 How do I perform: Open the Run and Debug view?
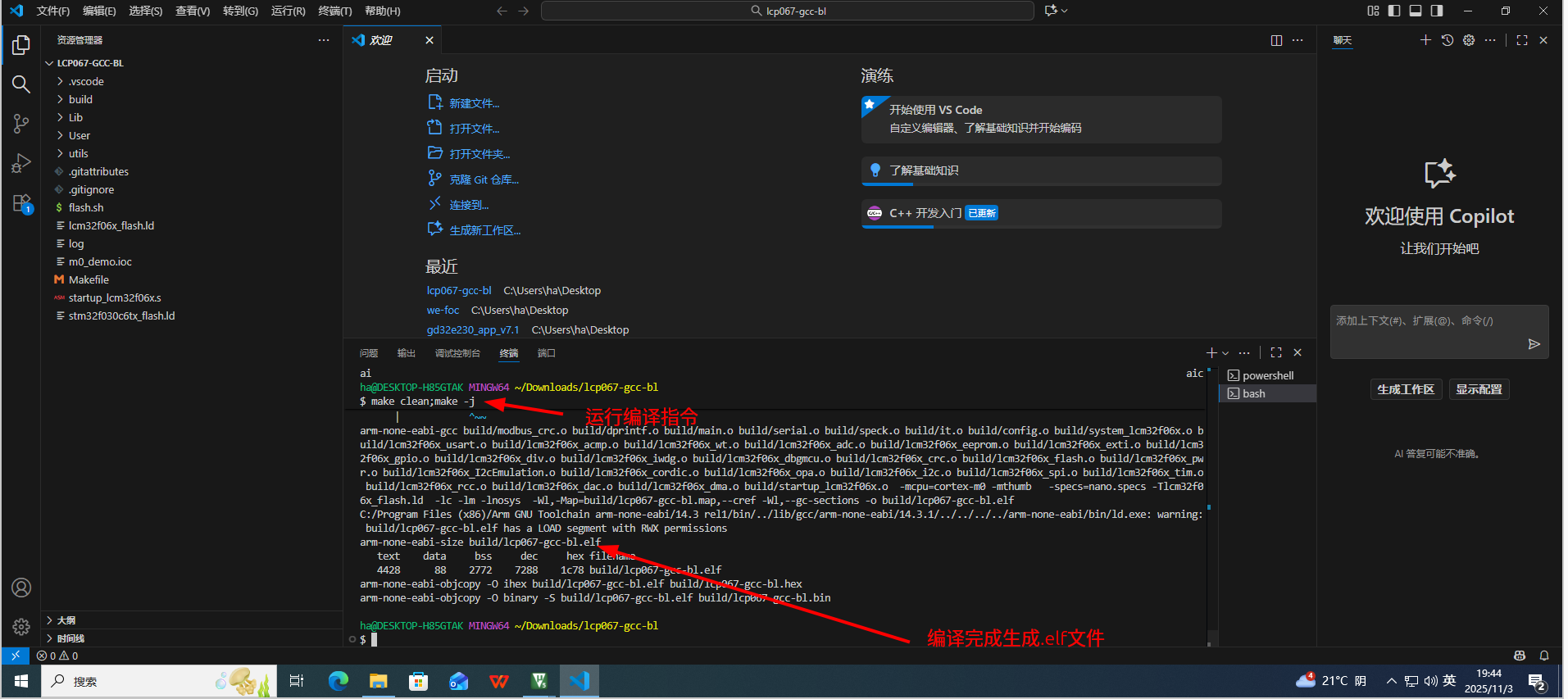(21, 163)
